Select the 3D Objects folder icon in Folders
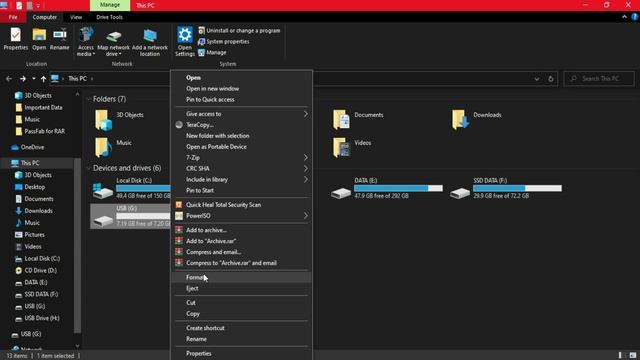 click(x=103, y=120)
